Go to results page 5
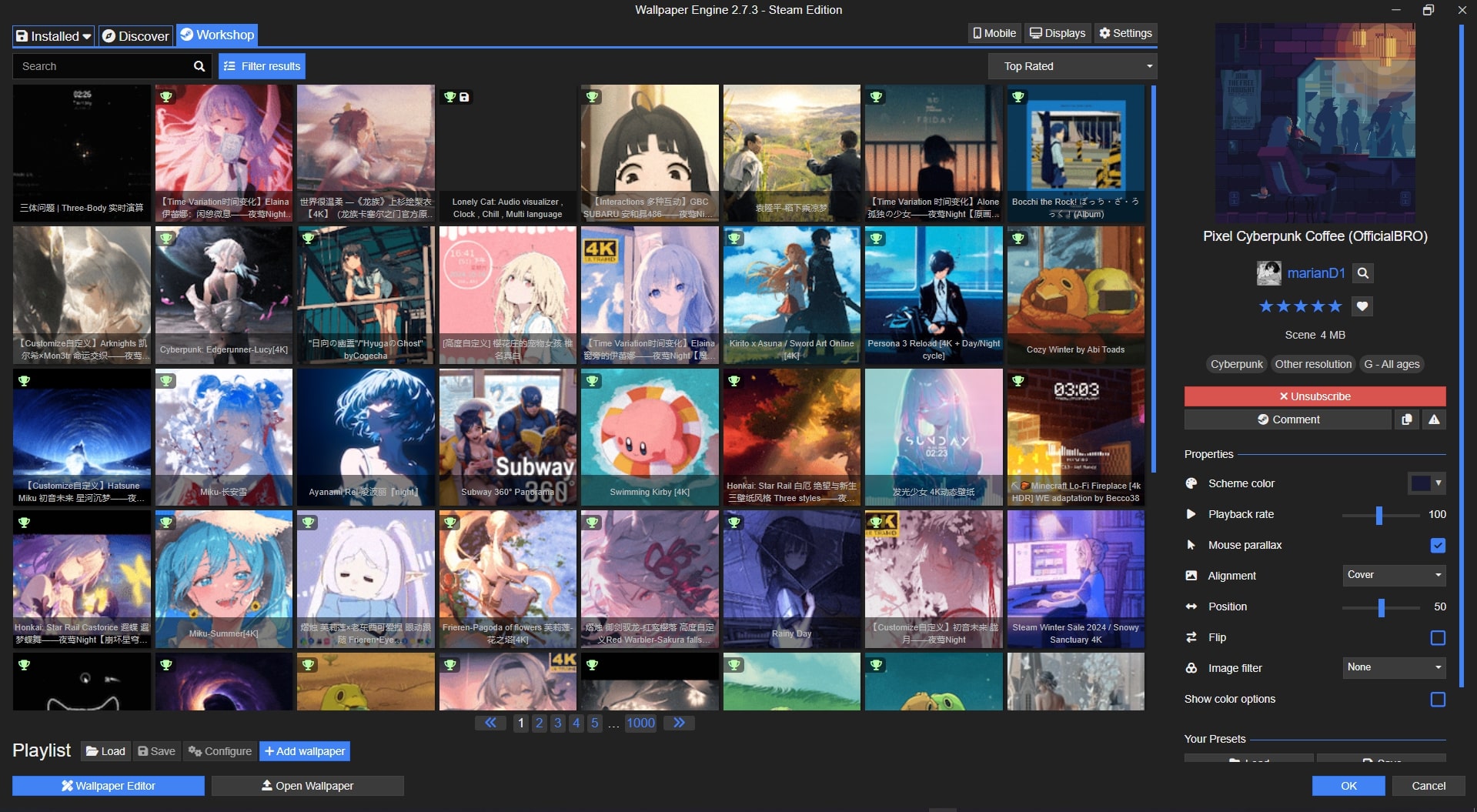 [595, 723]
